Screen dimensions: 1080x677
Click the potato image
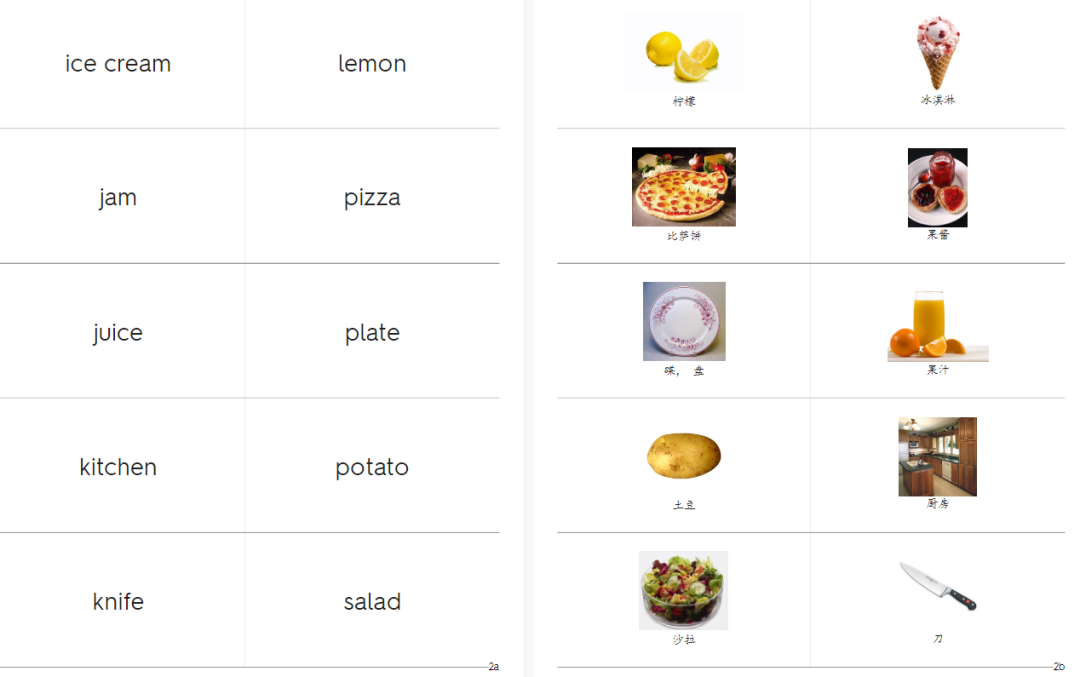[x=683, y=455]
